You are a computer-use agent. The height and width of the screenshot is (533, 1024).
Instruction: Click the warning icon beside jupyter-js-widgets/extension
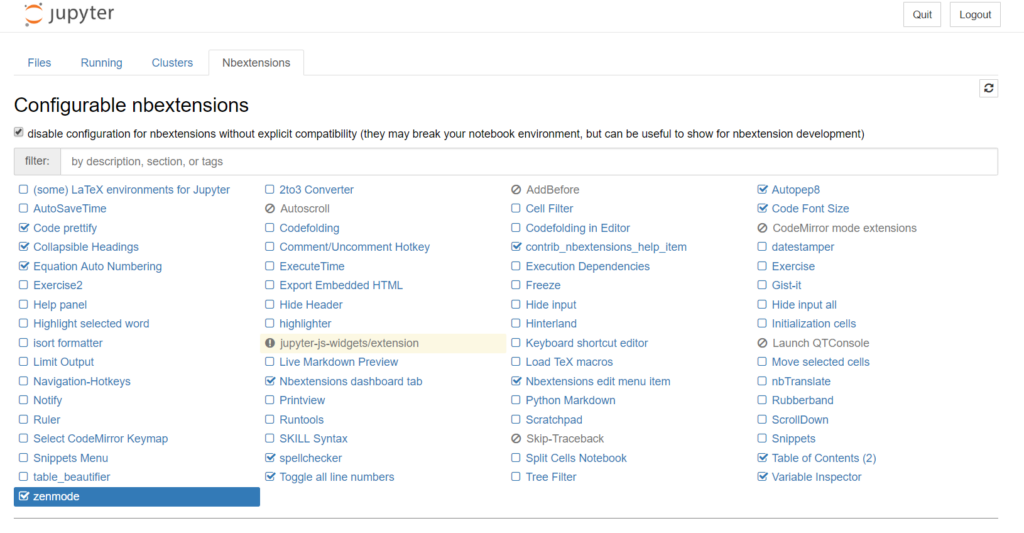(270, 343)
